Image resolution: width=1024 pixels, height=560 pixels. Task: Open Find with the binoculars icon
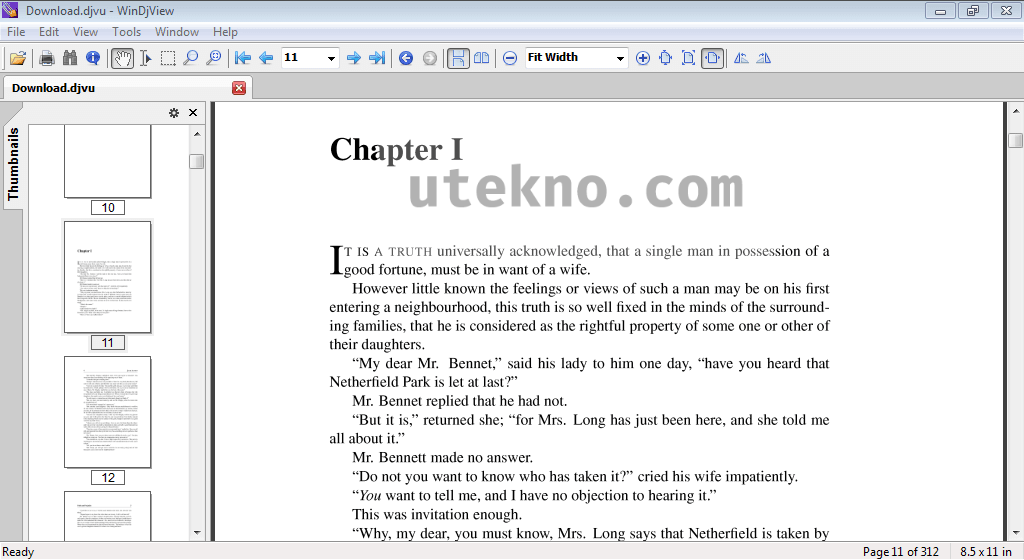pyautogui.click(x=70, y=58)
